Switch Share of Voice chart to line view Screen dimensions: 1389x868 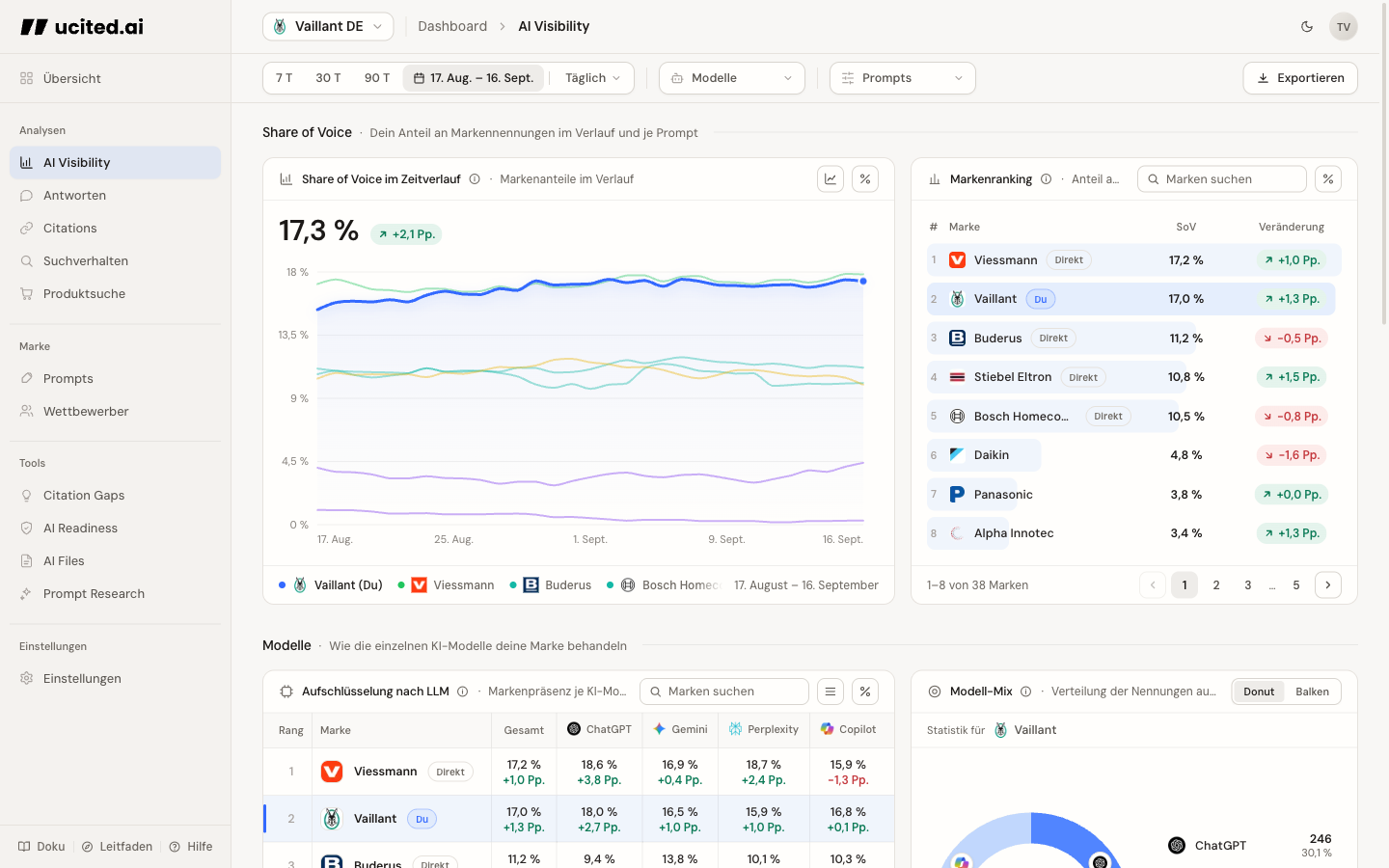click(x=831, y=179)
